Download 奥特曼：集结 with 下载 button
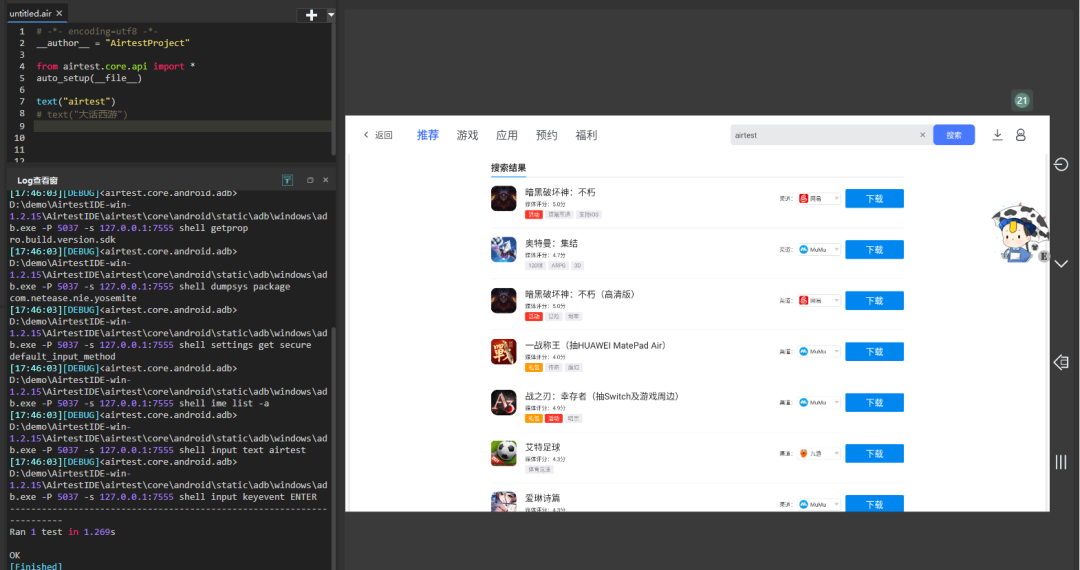This screenshot has height=570, width=1080. point(875,250)
